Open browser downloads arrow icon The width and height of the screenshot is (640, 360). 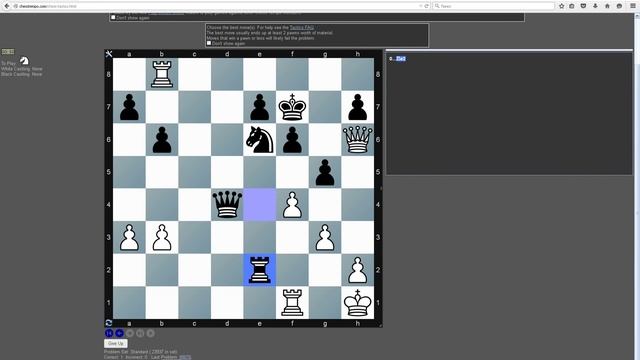[x=595, y=6]
